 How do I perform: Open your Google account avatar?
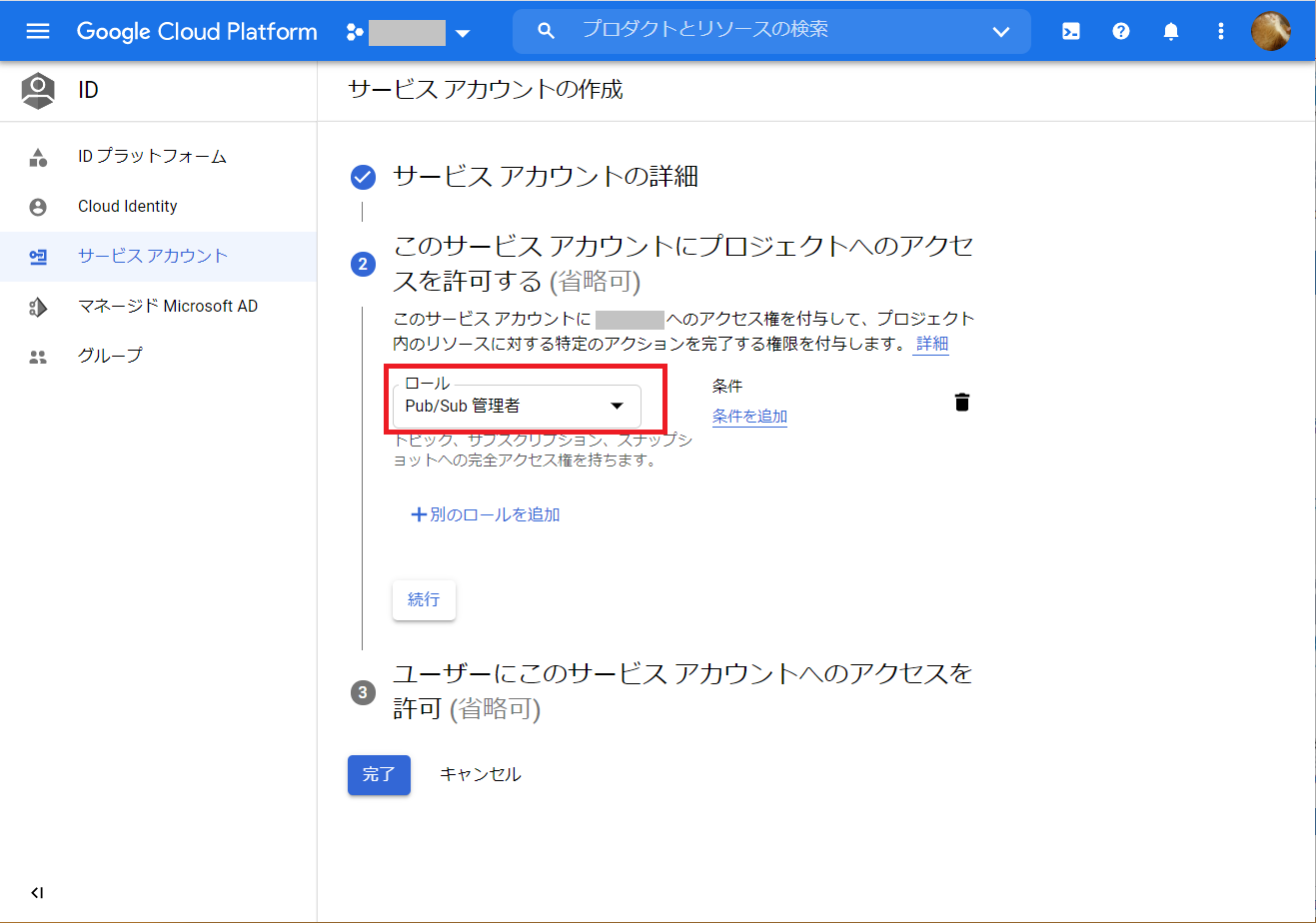1271,30
